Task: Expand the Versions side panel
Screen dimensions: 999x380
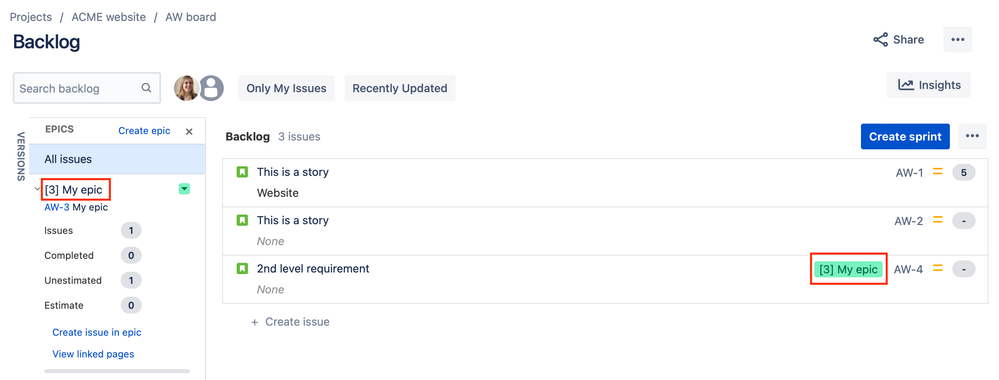Action: pyautogui.click(x=20, y=157)
